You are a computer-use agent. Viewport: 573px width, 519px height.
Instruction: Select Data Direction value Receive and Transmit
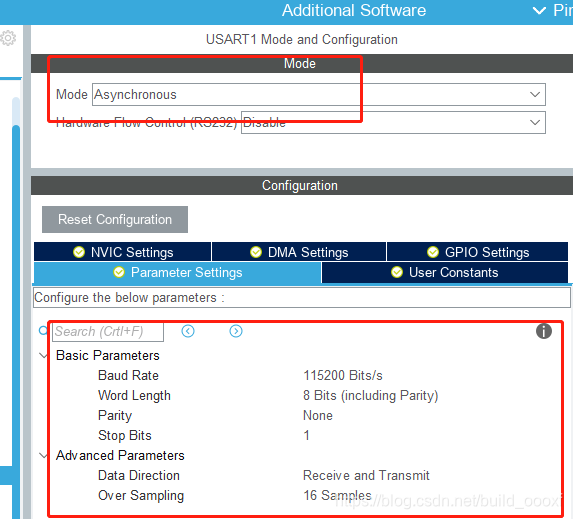(366, 475)
